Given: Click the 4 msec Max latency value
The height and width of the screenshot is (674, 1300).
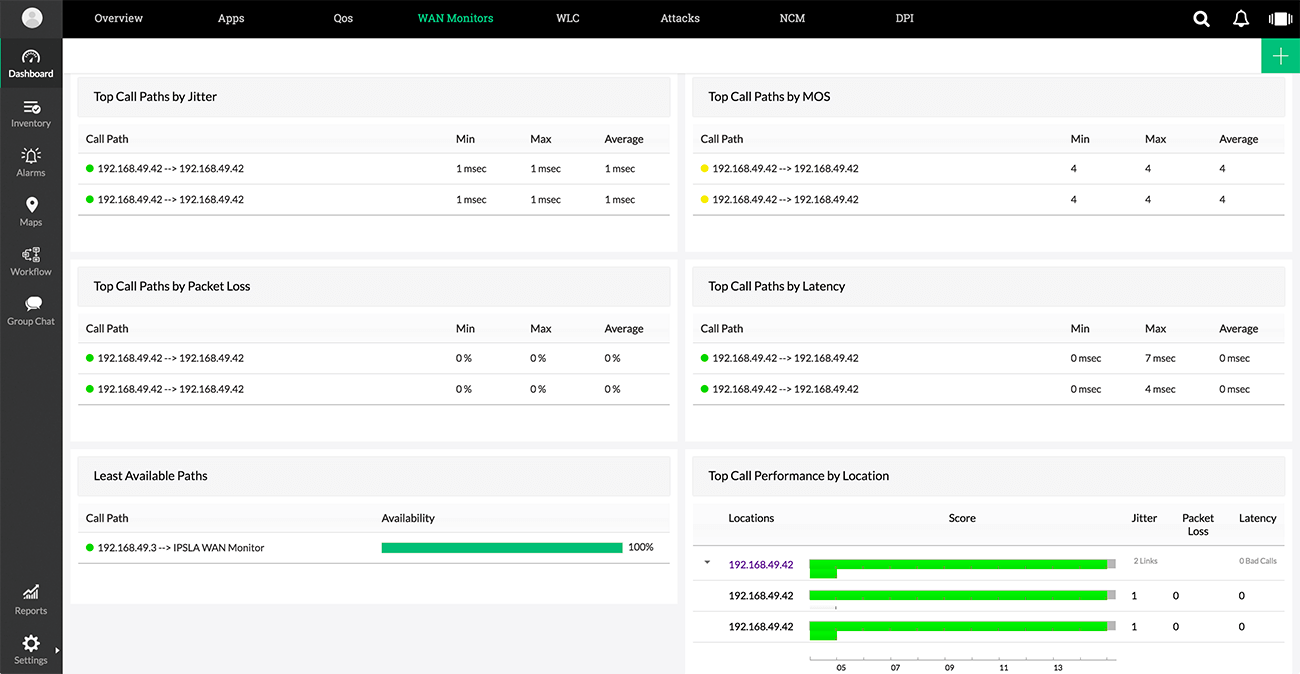Looking at the screenshot, I should tap(1160, 389).
